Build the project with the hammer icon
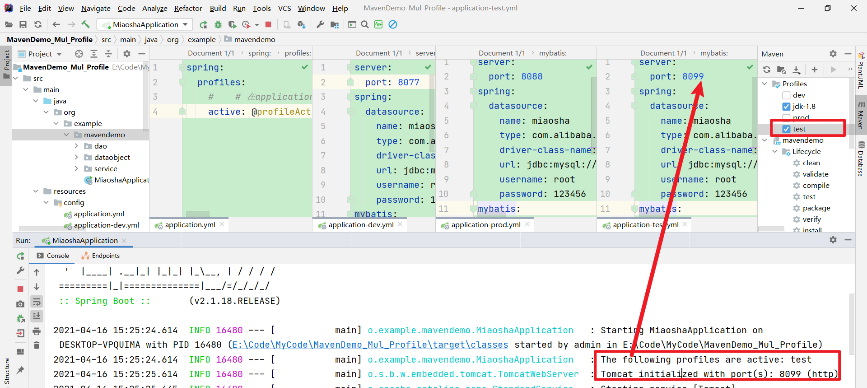The width and height of the screenshot is (867, 388). click(86, 24)
